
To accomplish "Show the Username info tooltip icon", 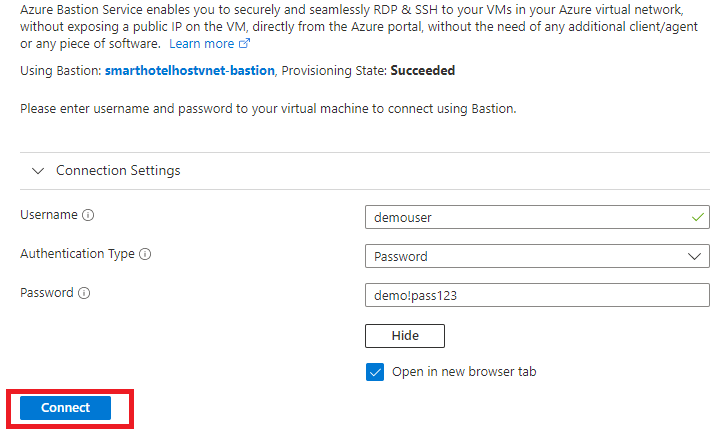I will (88, 215).
